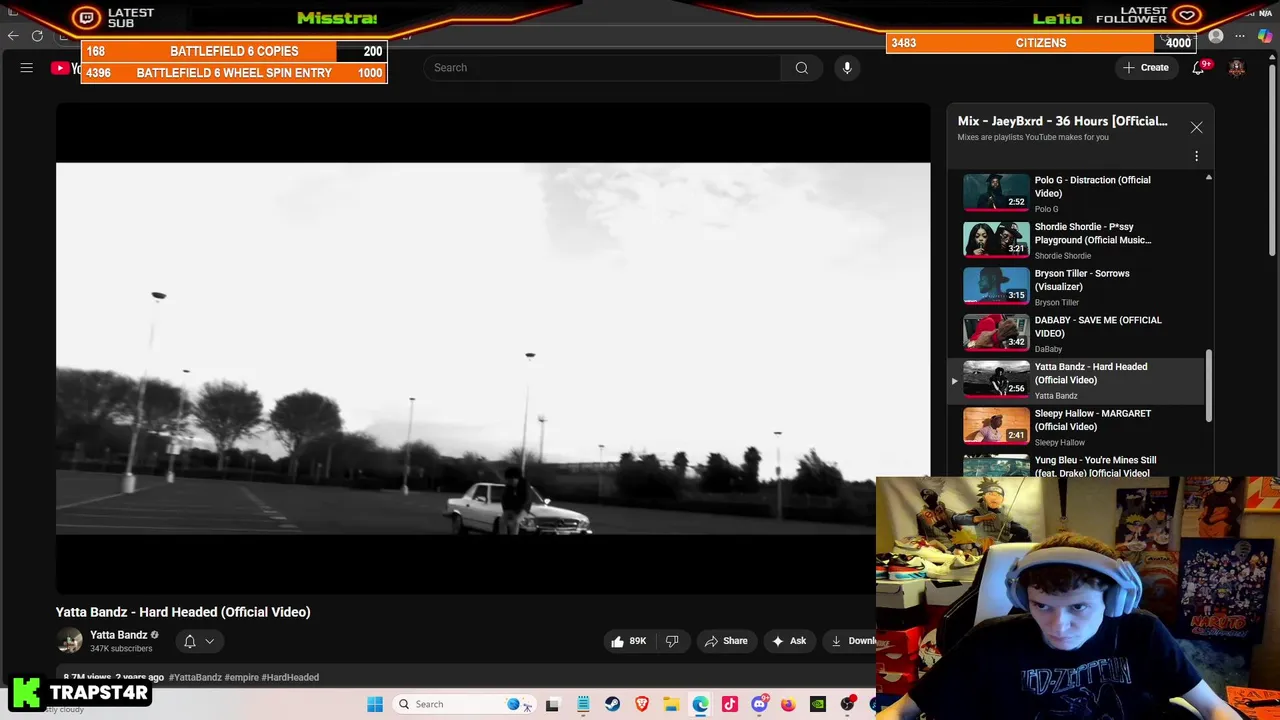
Task: Click the Windows taskbar search box
Action: tap(464, 704)
